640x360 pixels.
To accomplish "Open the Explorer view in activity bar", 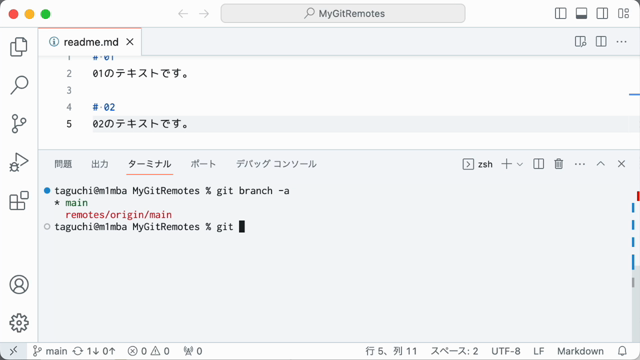I will 19,47.
